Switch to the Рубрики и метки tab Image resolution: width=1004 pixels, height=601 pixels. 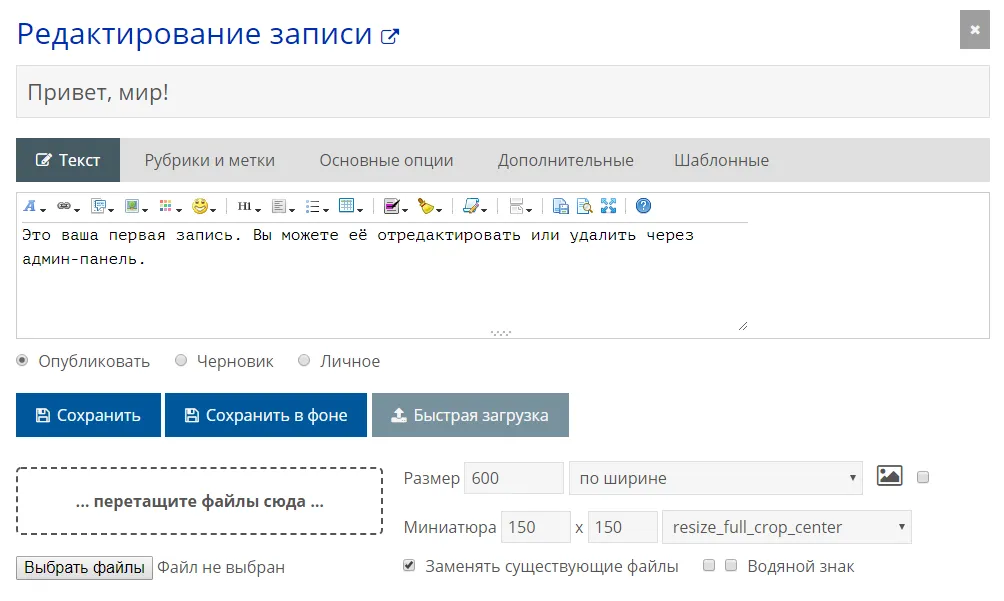(x=209, y=160)
